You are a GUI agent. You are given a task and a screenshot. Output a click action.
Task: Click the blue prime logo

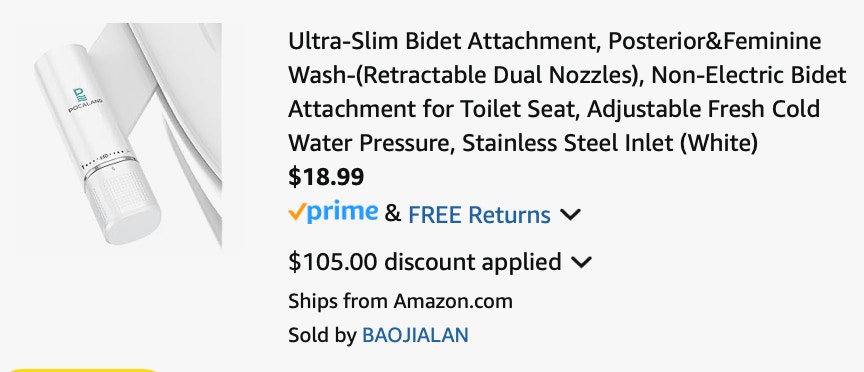(342, 213)
